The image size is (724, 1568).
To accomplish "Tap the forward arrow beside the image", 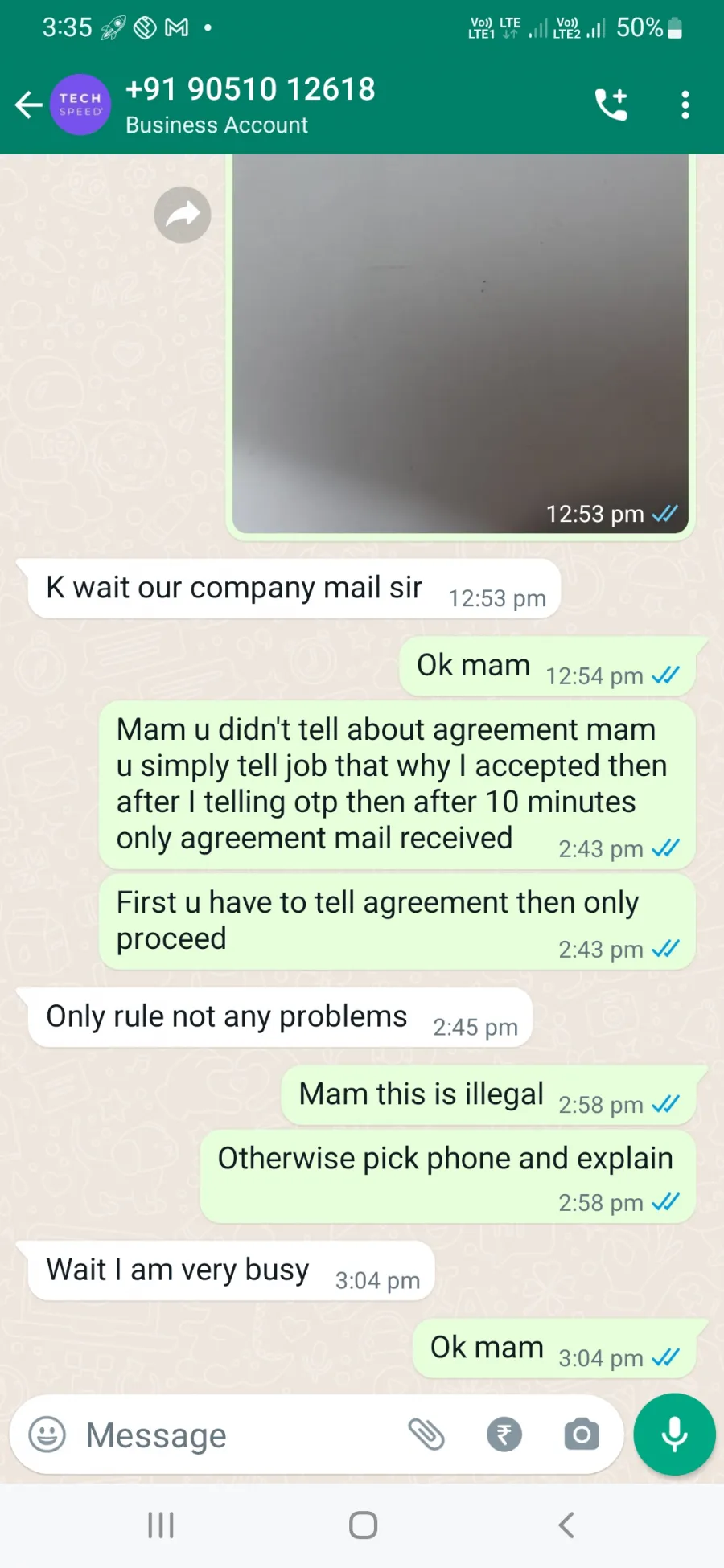I will (x=183, y=215).
